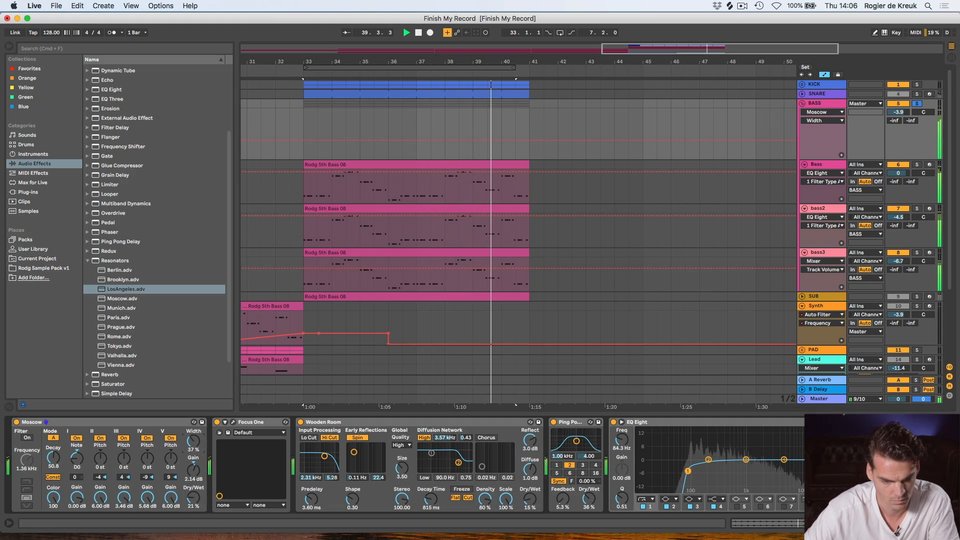The height and width of the screenshot is (540, 960).
Task: Select the Blue collection
Action: [x=23, y=107]
